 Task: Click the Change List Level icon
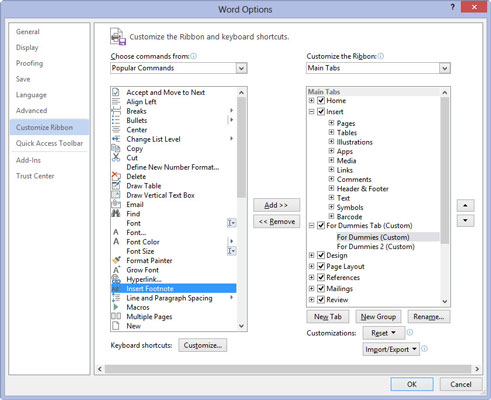point(116,139)
